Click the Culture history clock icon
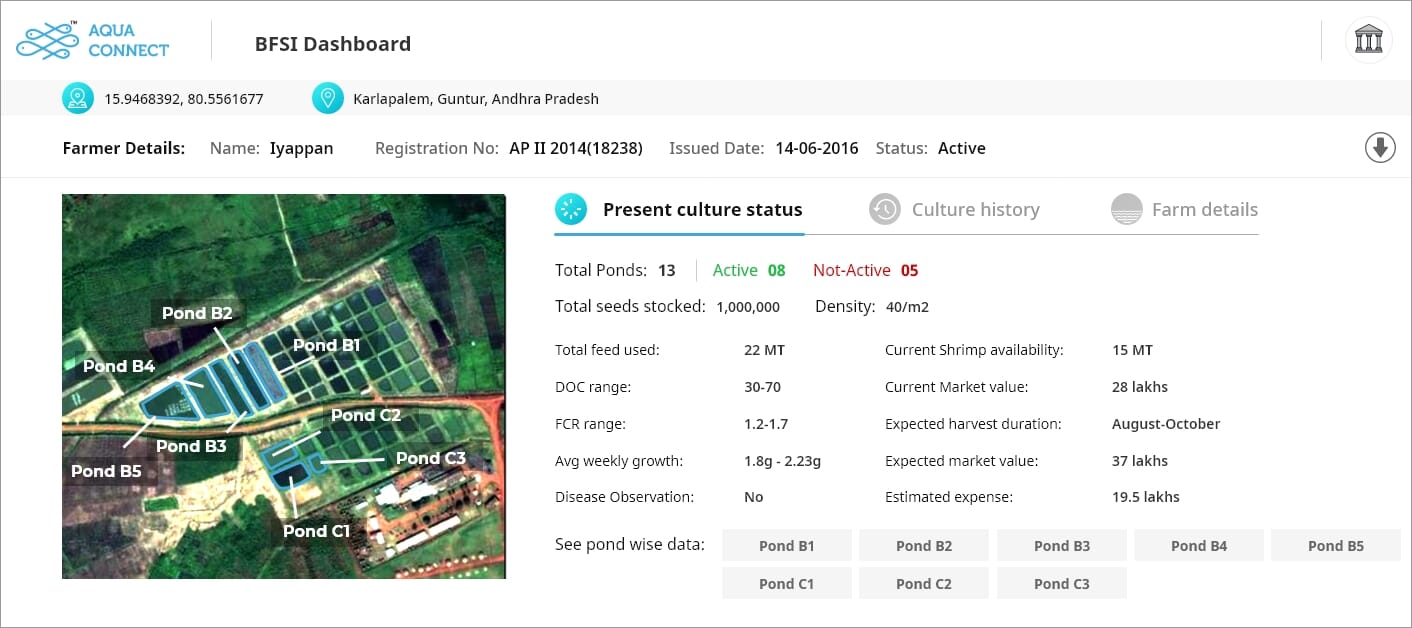The image size is (1412, 628). point(884,209)
